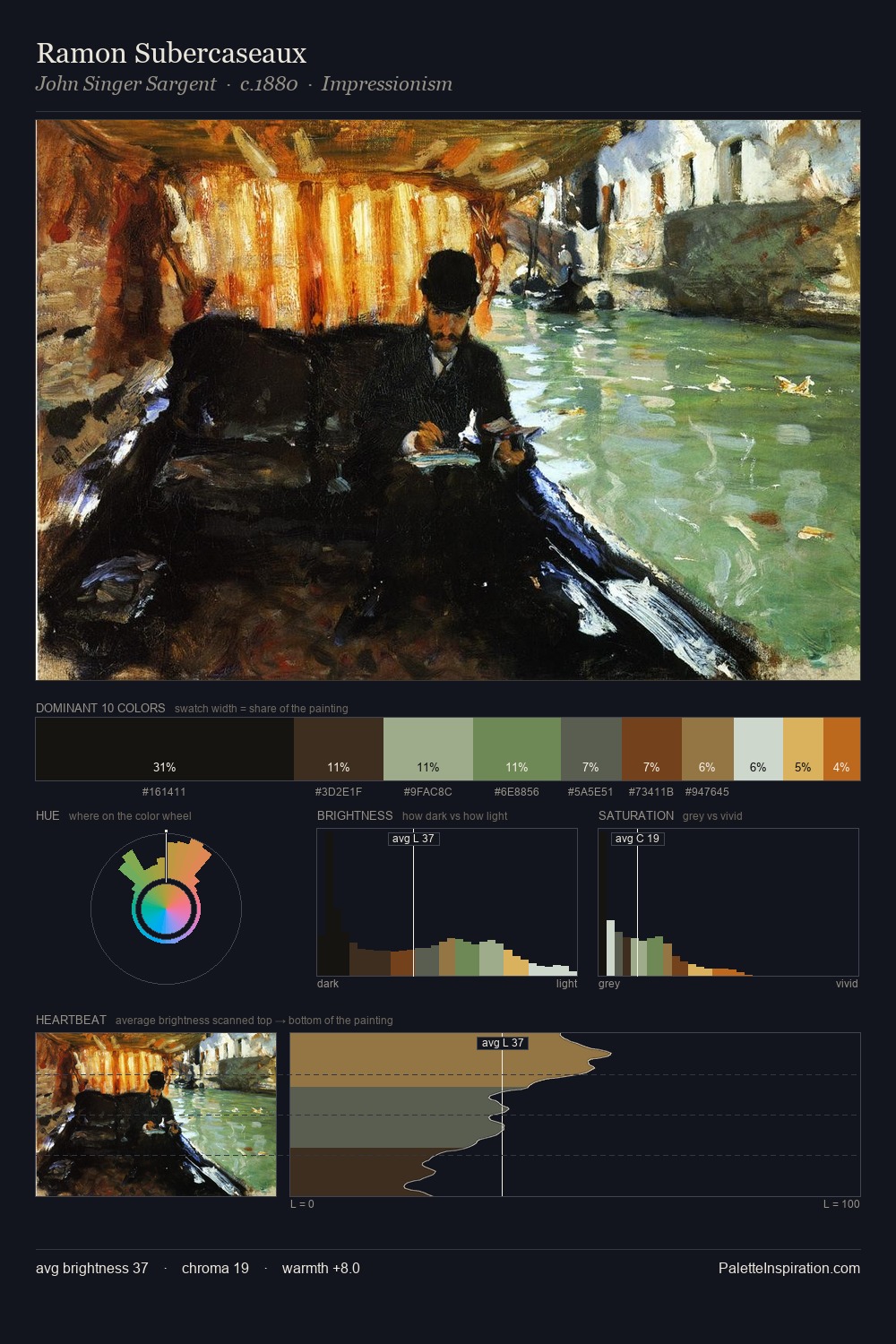Click the saturation histogram chart
Screen dimensions: 896x1344
pyautogui.click(x=728, y=902)
